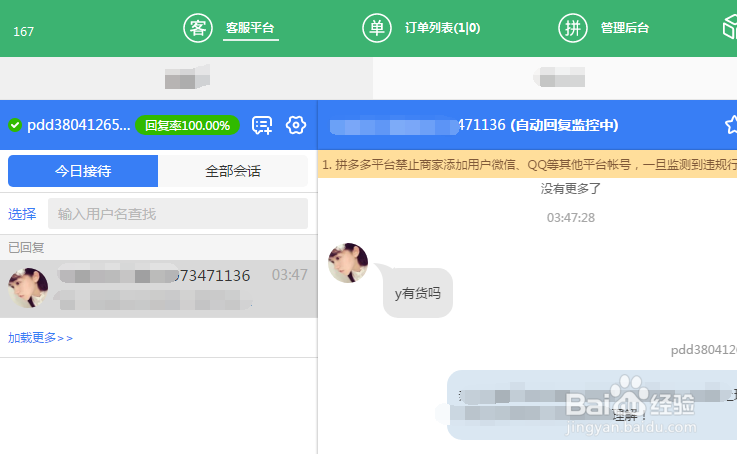Click the 选择 link

(22, 214)
